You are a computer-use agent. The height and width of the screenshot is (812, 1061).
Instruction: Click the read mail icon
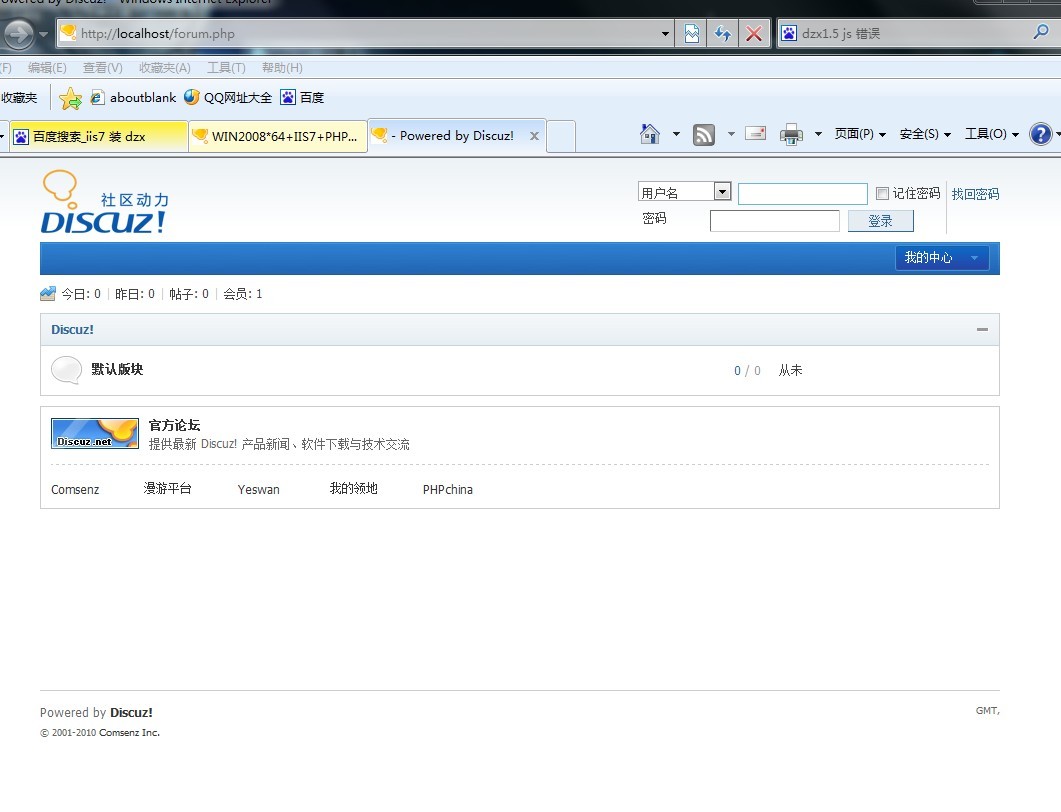point(755,133)
